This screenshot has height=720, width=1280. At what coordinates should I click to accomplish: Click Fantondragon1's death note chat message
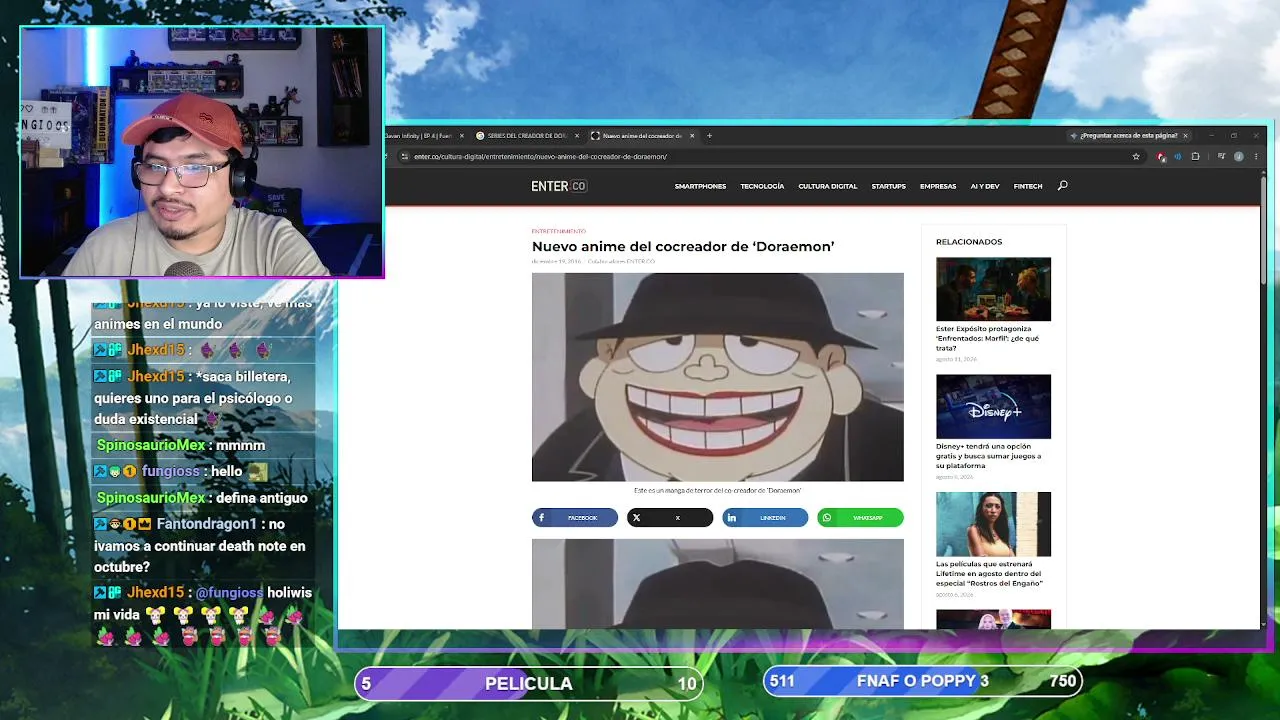tap(201, 545)
